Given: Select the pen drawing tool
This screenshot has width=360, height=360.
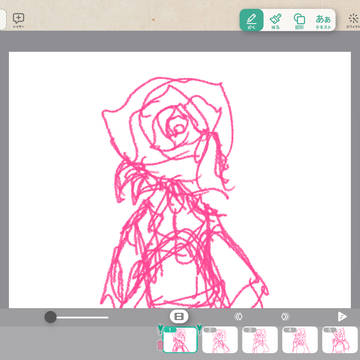Looking at the screenshot, I should coord(252,20).
